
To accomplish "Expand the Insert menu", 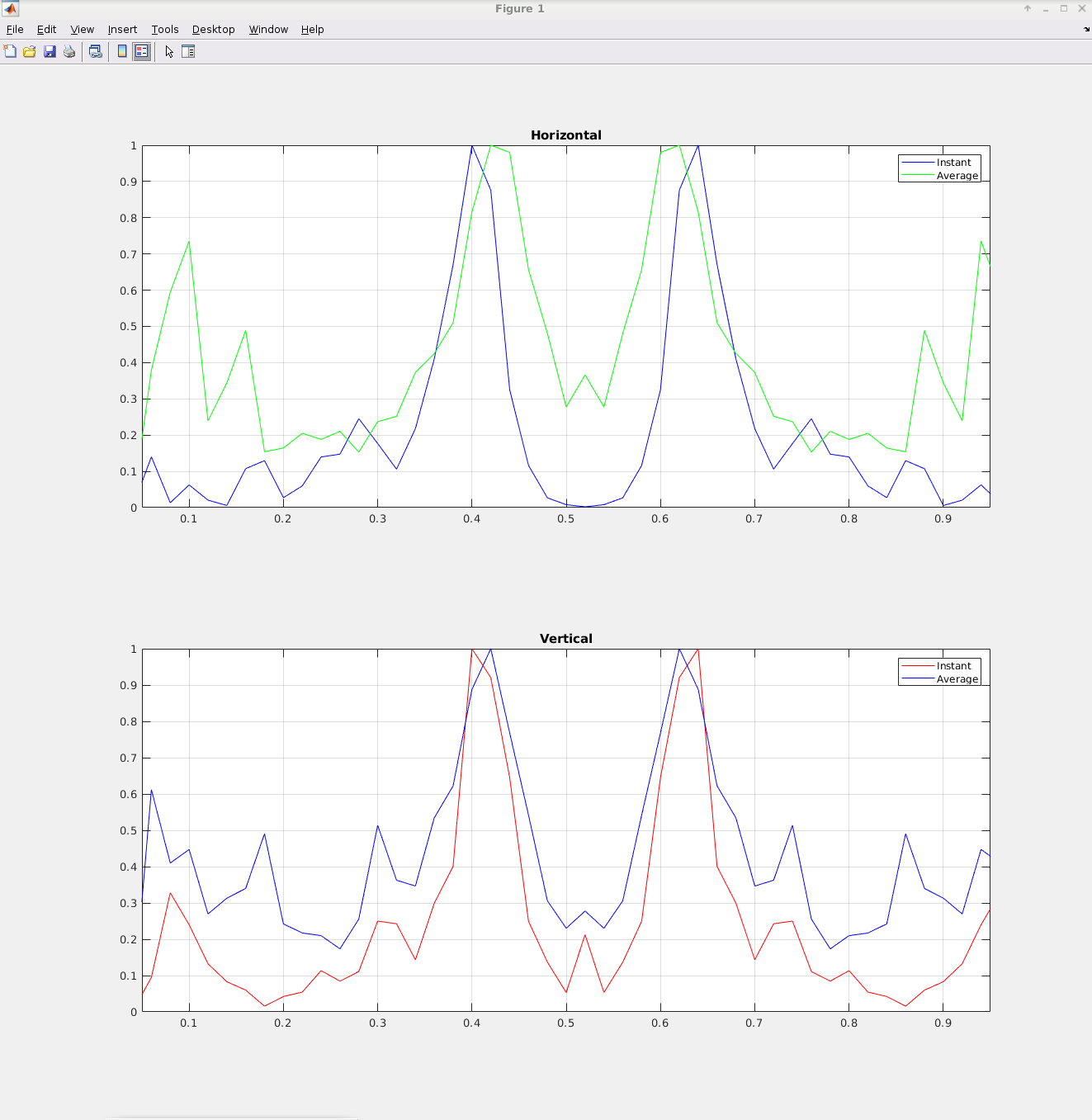I will tap(122, 29).
